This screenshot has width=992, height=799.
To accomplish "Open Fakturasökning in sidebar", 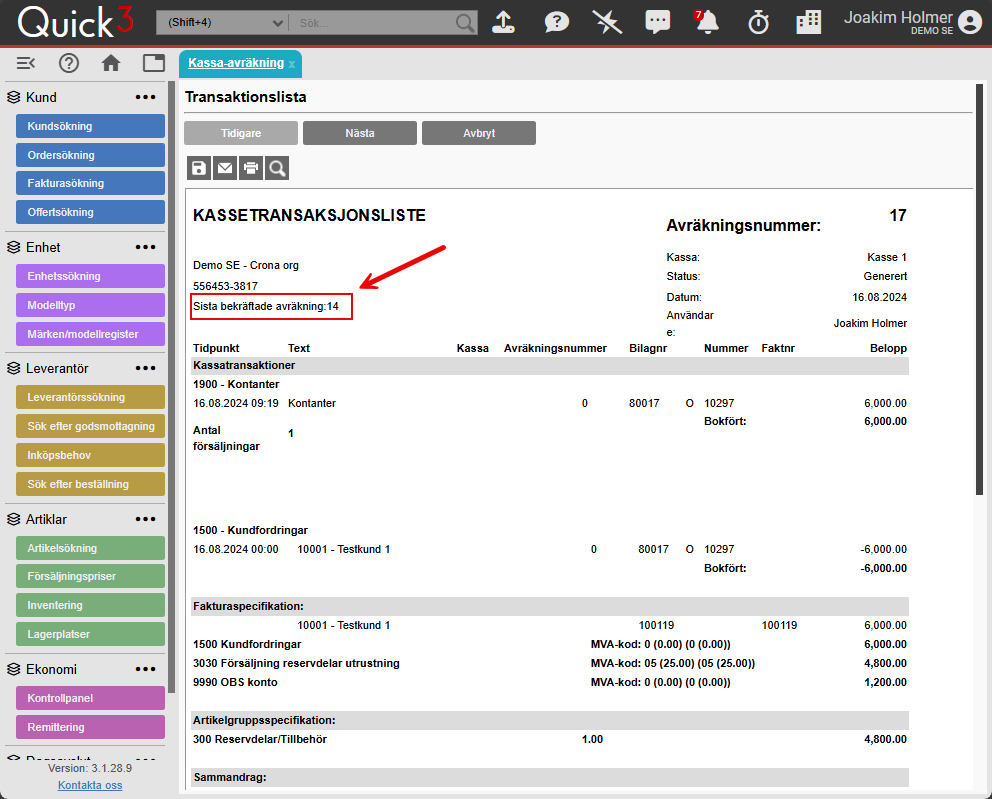I will point(90,183).
